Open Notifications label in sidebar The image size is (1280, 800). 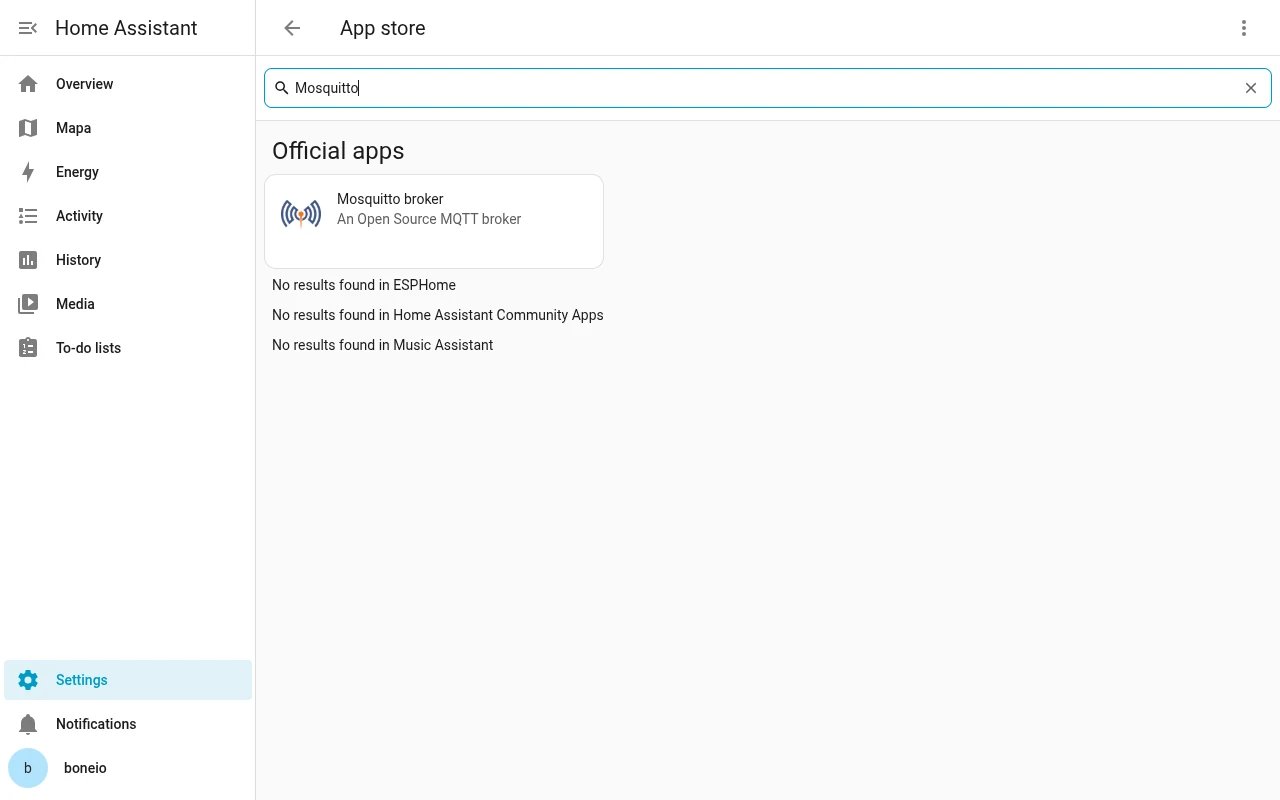pyautogui.click(x=96, y=724)
